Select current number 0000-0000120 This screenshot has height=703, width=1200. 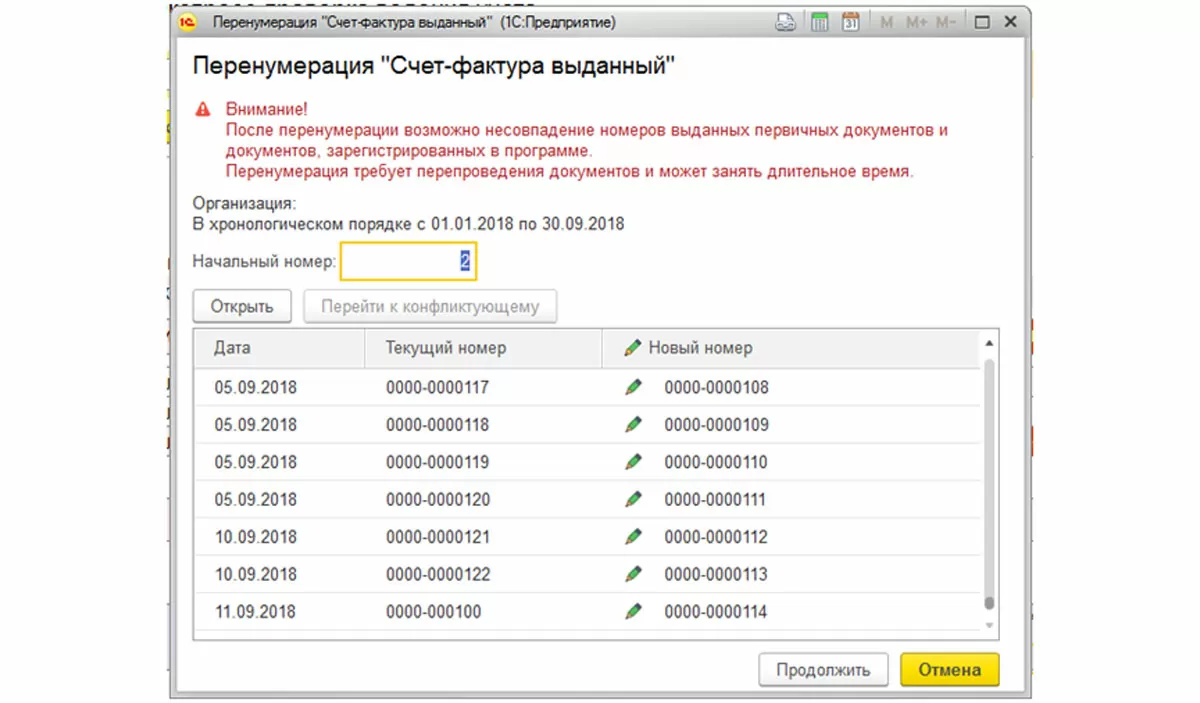tap(438, 499)
